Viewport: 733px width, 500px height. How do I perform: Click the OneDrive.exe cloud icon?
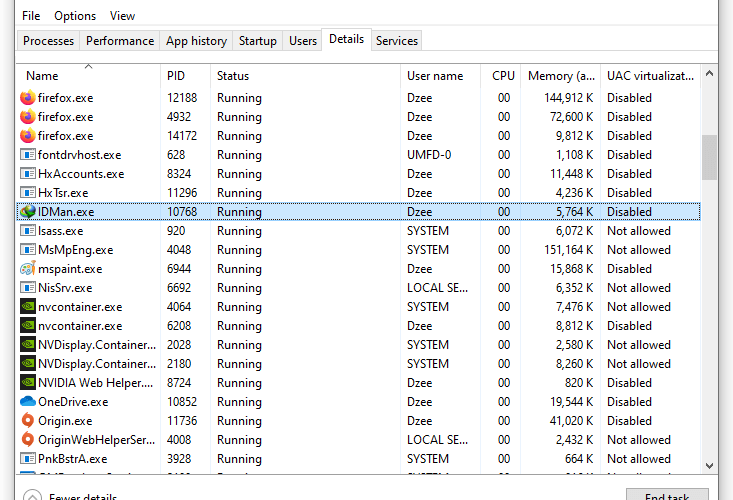pos(28,401)
